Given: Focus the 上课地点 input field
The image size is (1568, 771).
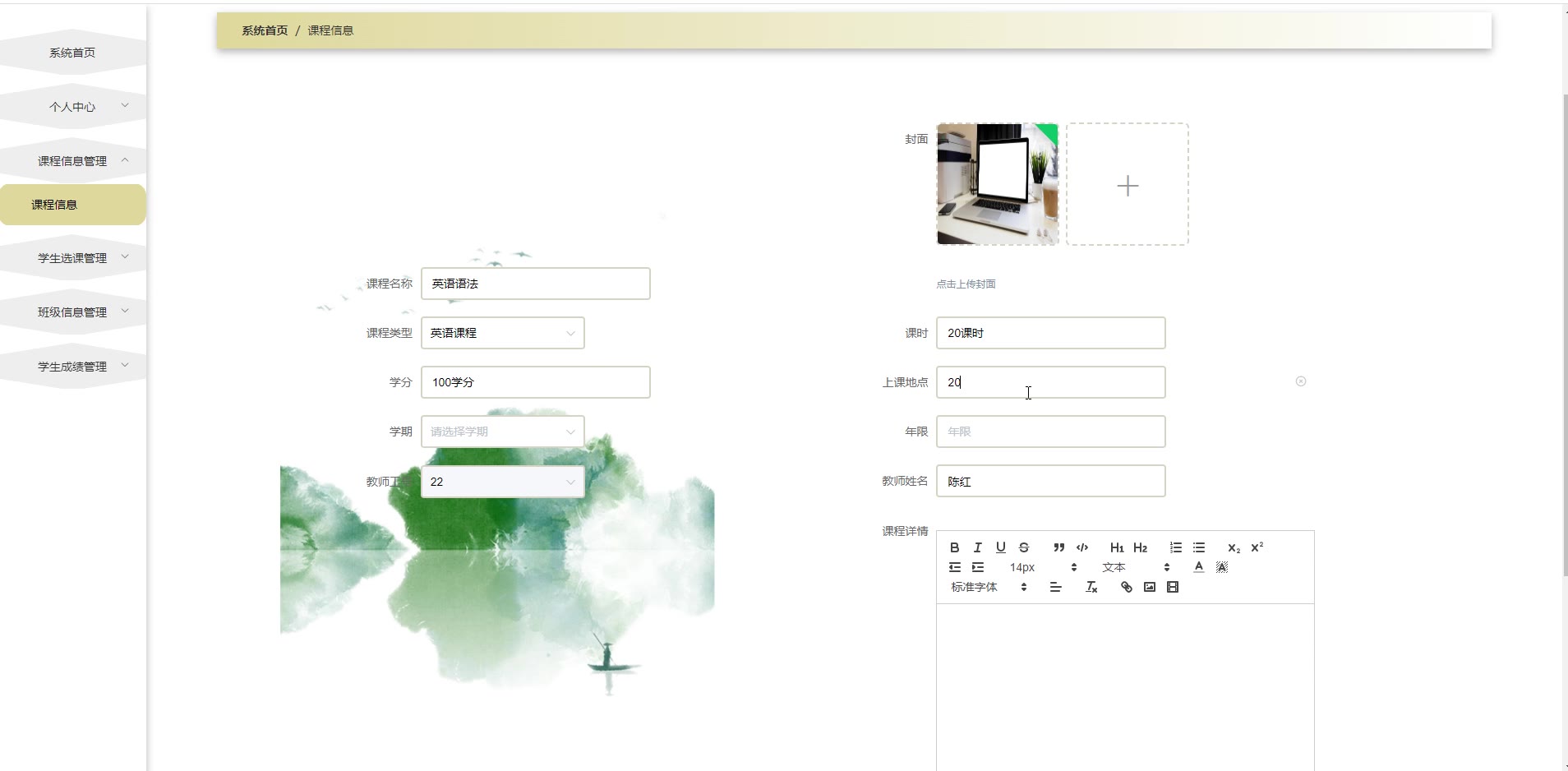Looking at the screenshot, I should [1051, 382].
